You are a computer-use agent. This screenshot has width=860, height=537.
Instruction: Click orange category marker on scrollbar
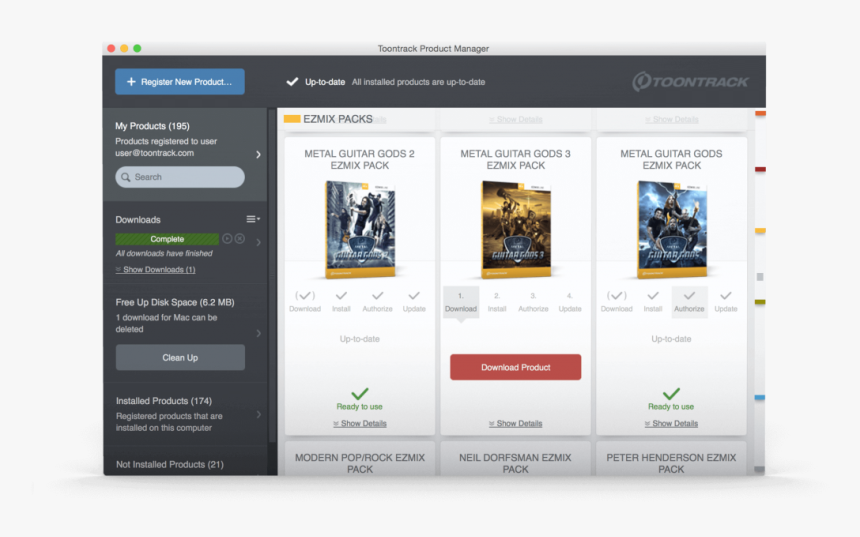pos(760,114)
